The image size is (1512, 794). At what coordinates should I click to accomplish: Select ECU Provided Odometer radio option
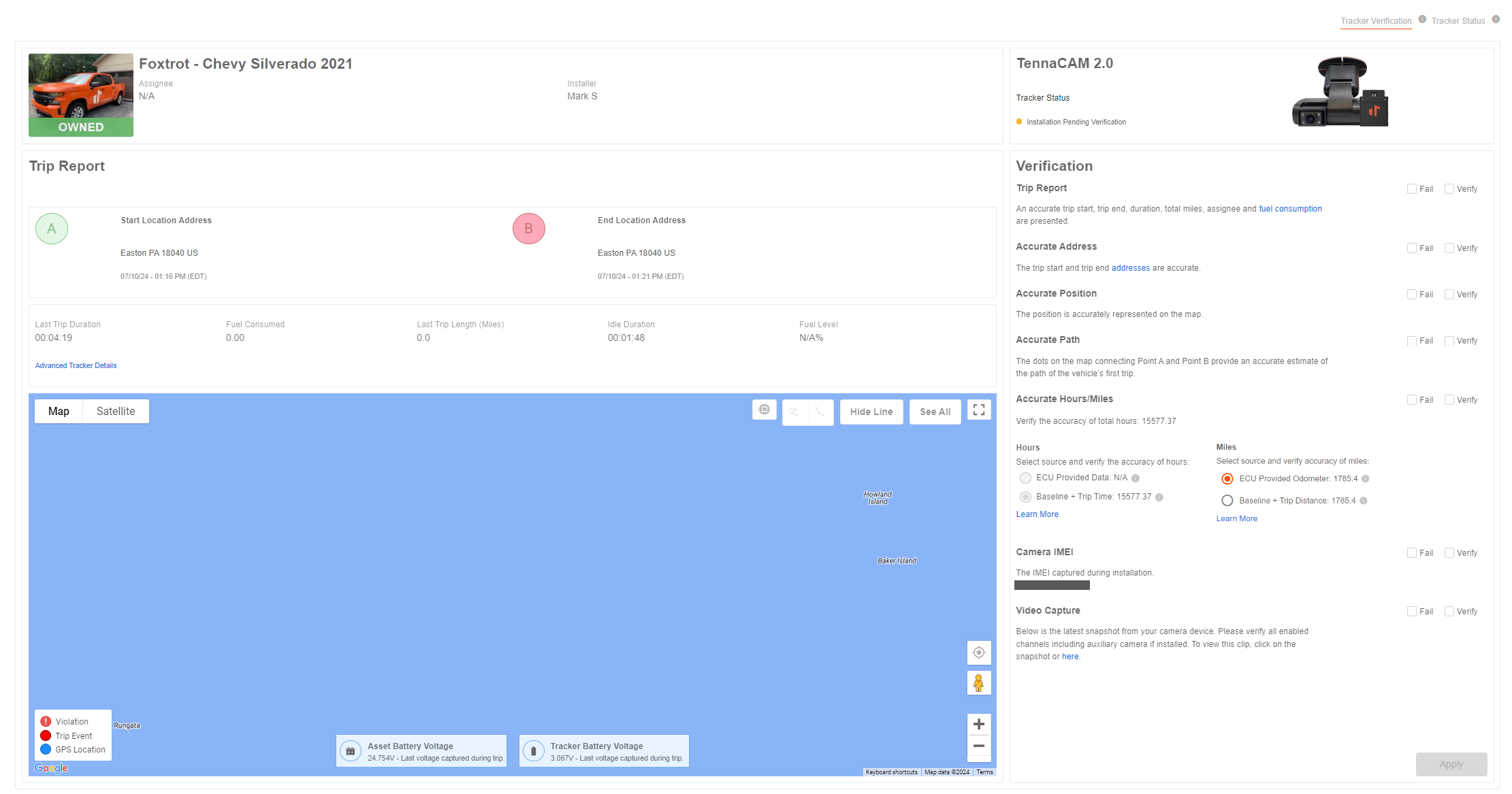[x=1227, y=479]
